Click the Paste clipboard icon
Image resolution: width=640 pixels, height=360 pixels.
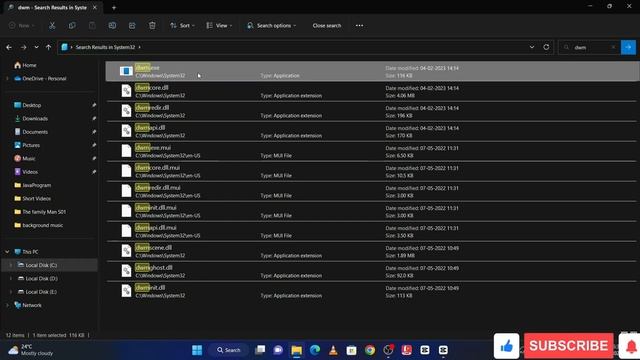[92, 25]
